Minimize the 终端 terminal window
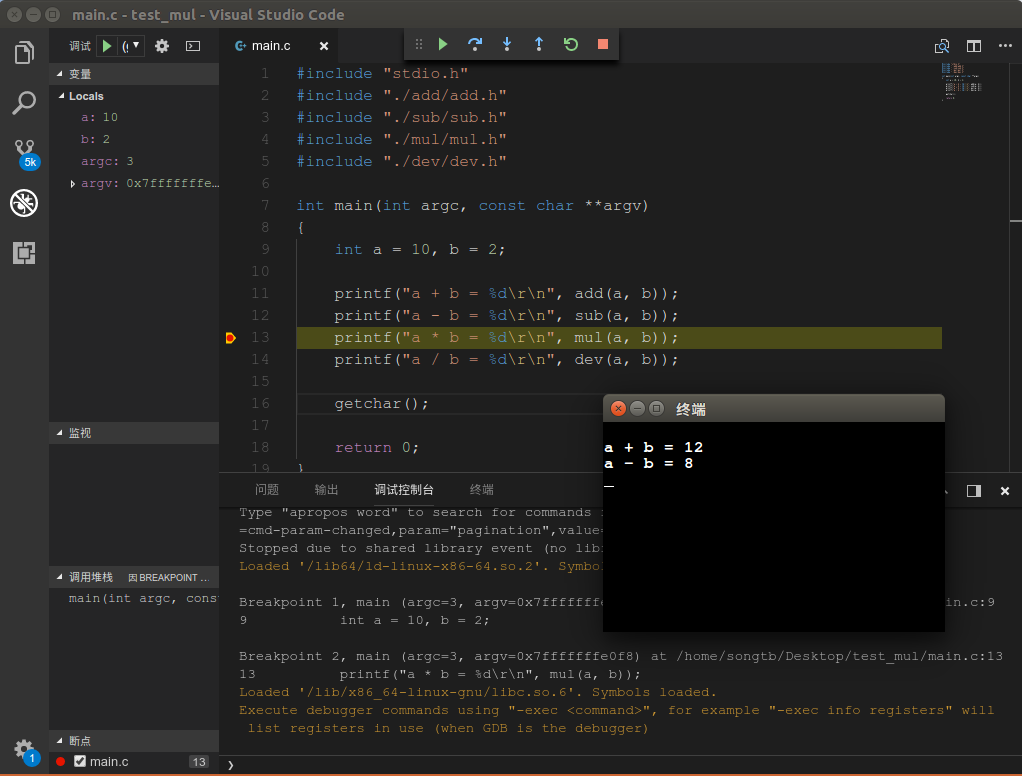This screenshot has width=1022, height=776. pyautogui.click(x=637, y=409)
